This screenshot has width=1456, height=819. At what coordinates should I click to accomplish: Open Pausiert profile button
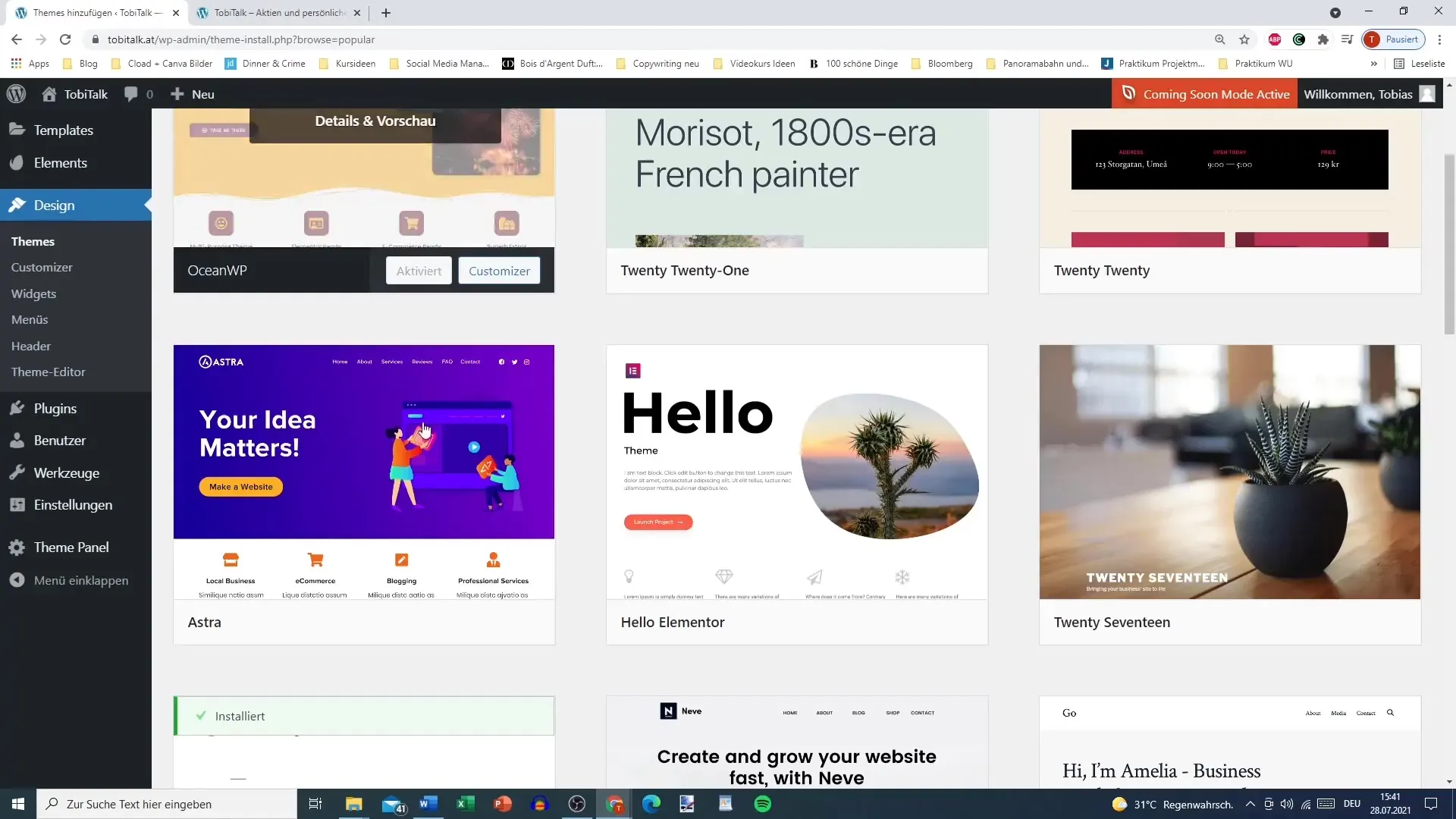point(1394,39)
